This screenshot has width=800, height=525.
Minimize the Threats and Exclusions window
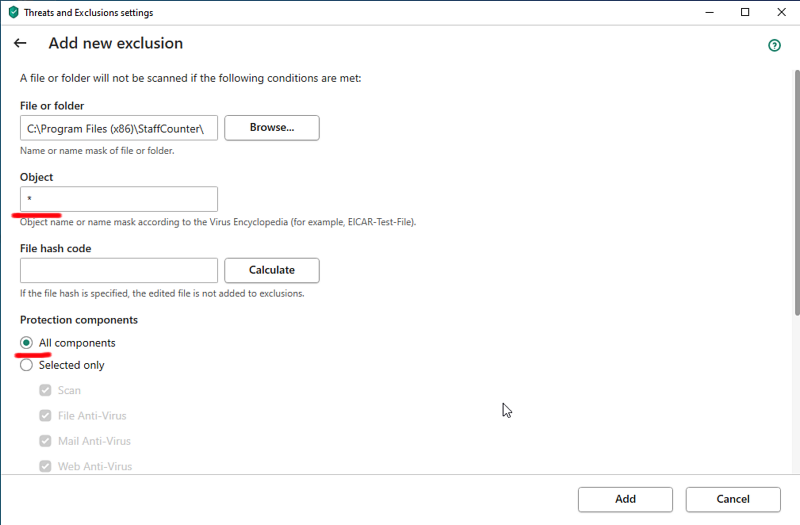pyautogui.click(x=709, y=12)
